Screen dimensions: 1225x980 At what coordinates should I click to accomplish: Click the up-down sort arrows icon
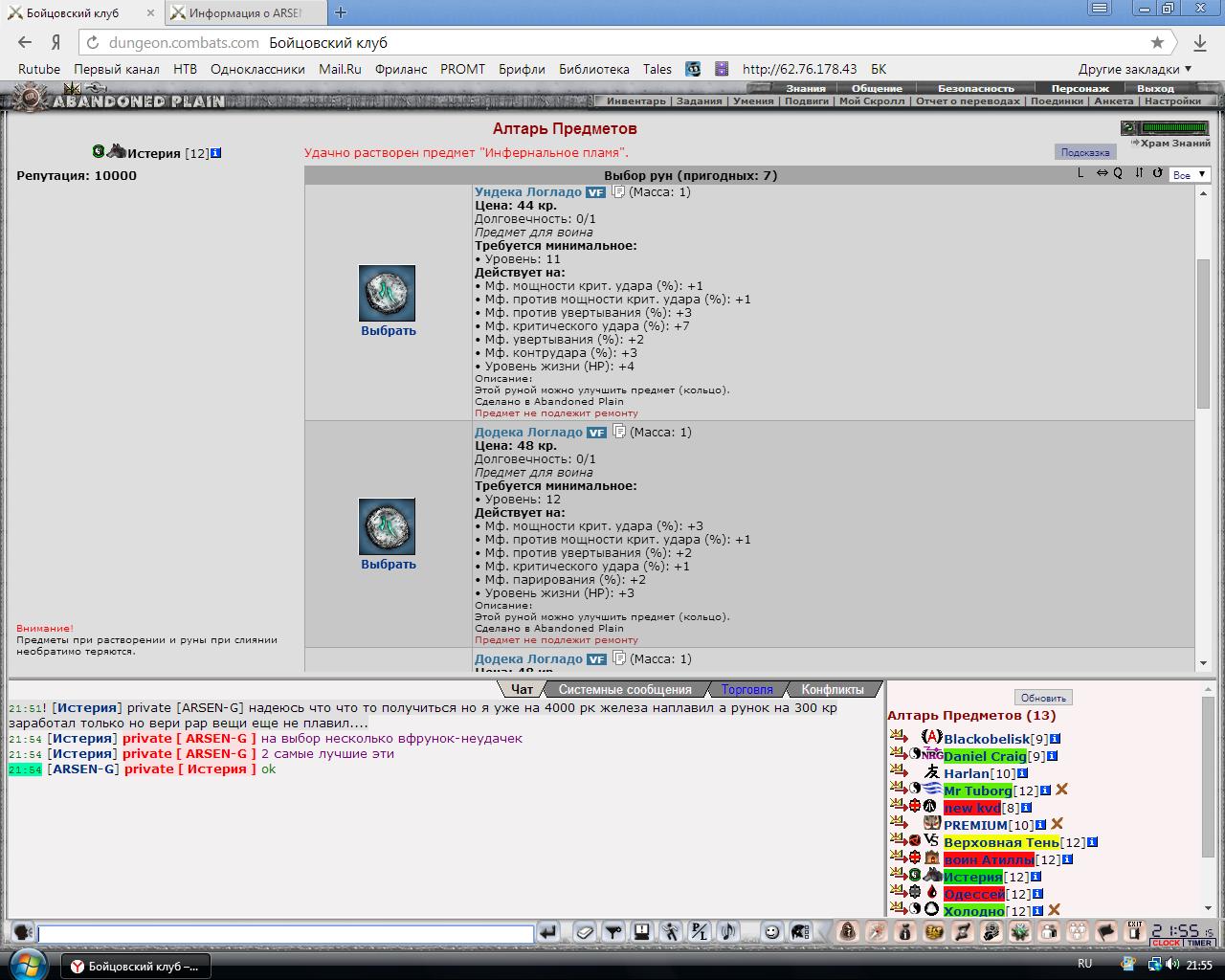click(x=1139, y=173)
